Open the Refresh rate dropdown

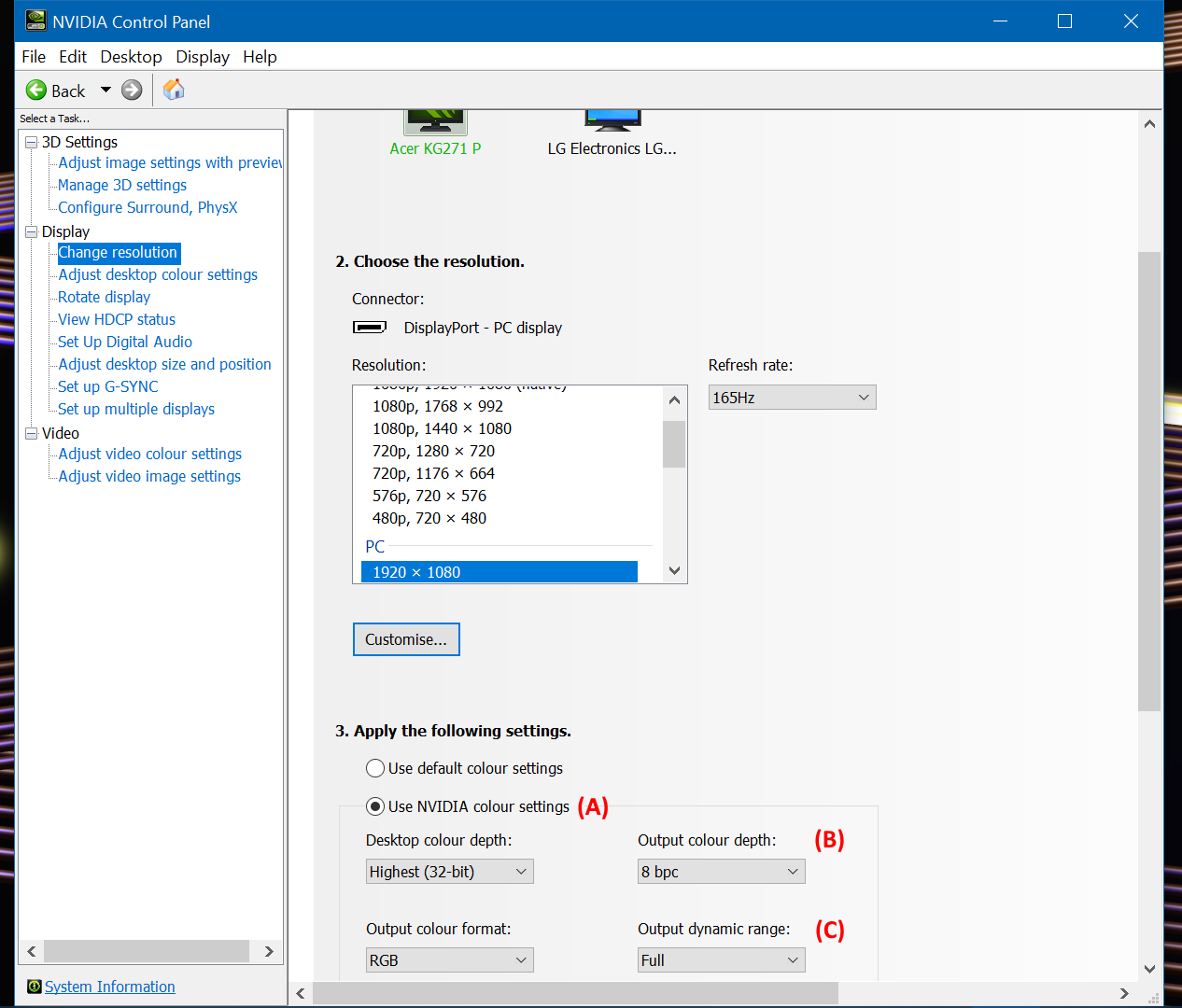[x=792, y=398]
